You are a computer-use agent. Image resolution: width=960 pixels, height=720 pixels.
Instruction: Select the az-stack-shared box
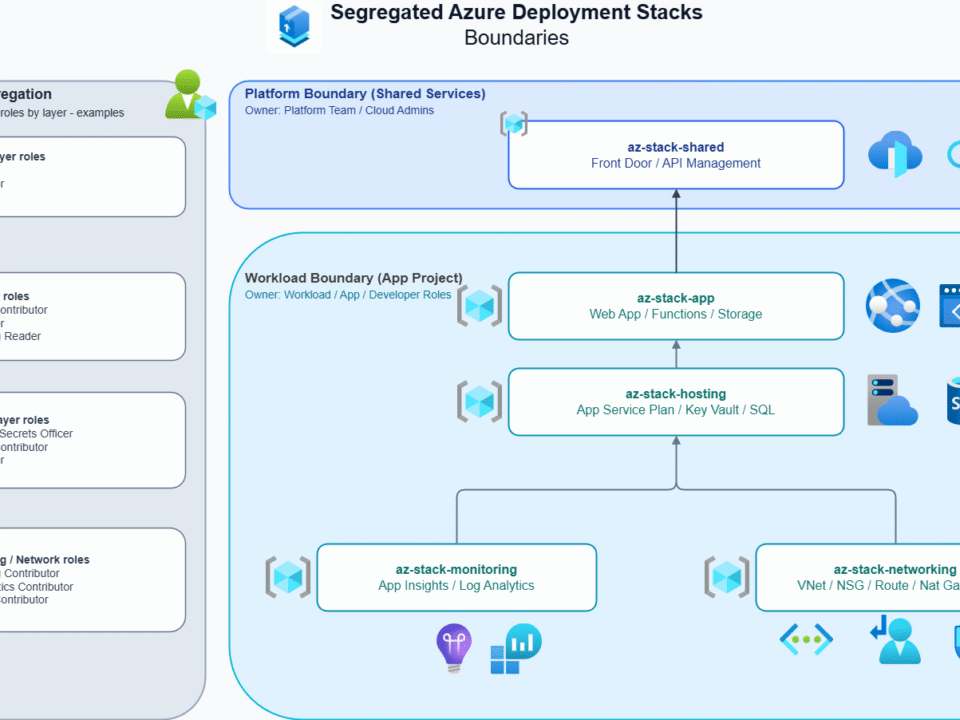pos(675,155)
